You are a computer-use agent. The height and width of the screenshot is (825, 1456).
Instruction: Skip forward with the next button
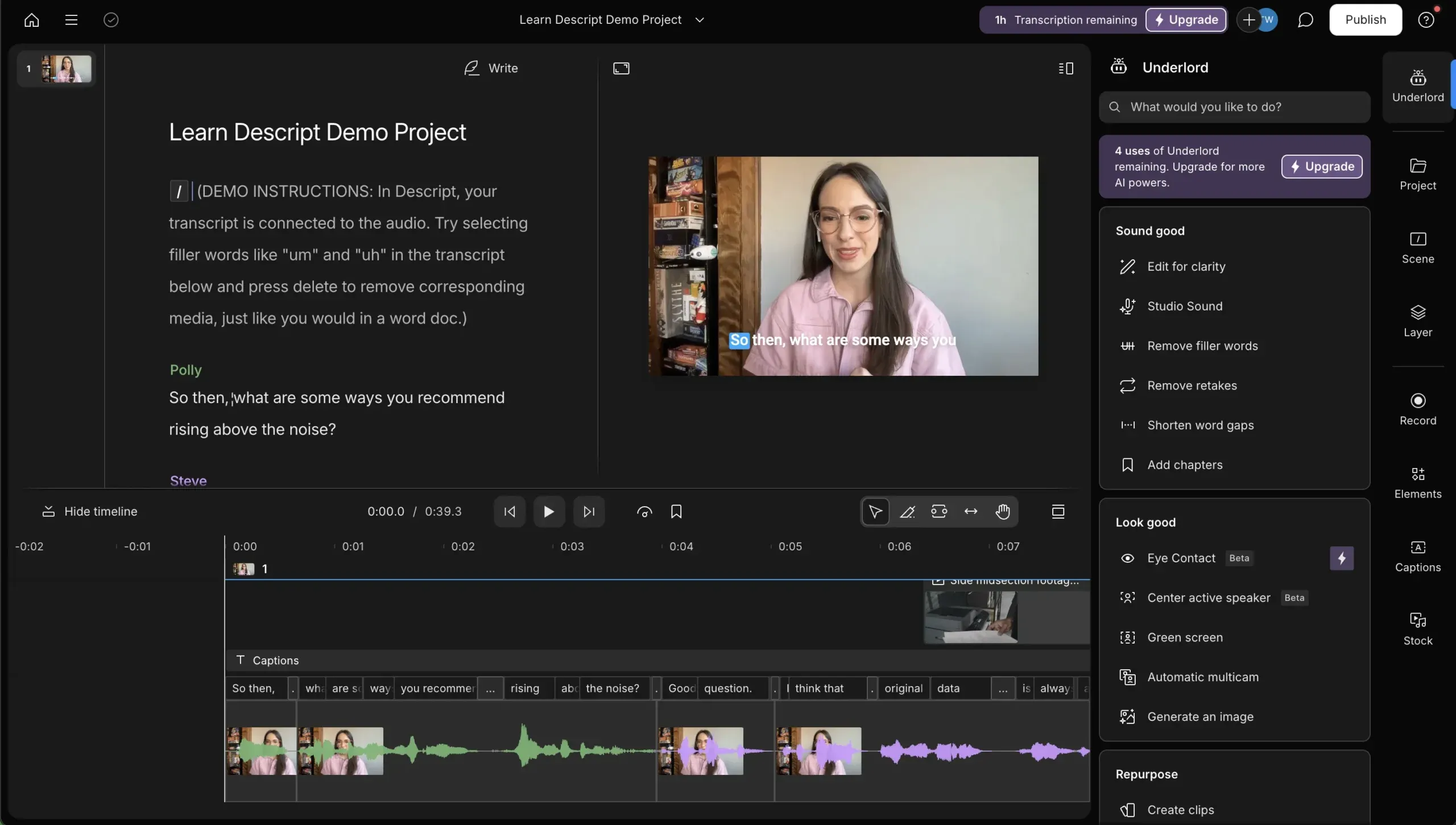[x=589, y=512]
